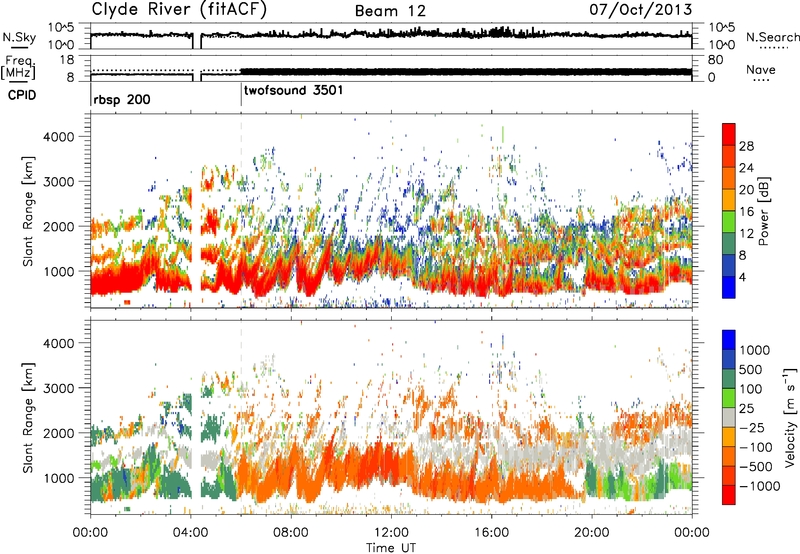Click the 'Beam 12' label
Image resolution: width=800 pixels, height=554 pixels.
click(x=390, y=11)
